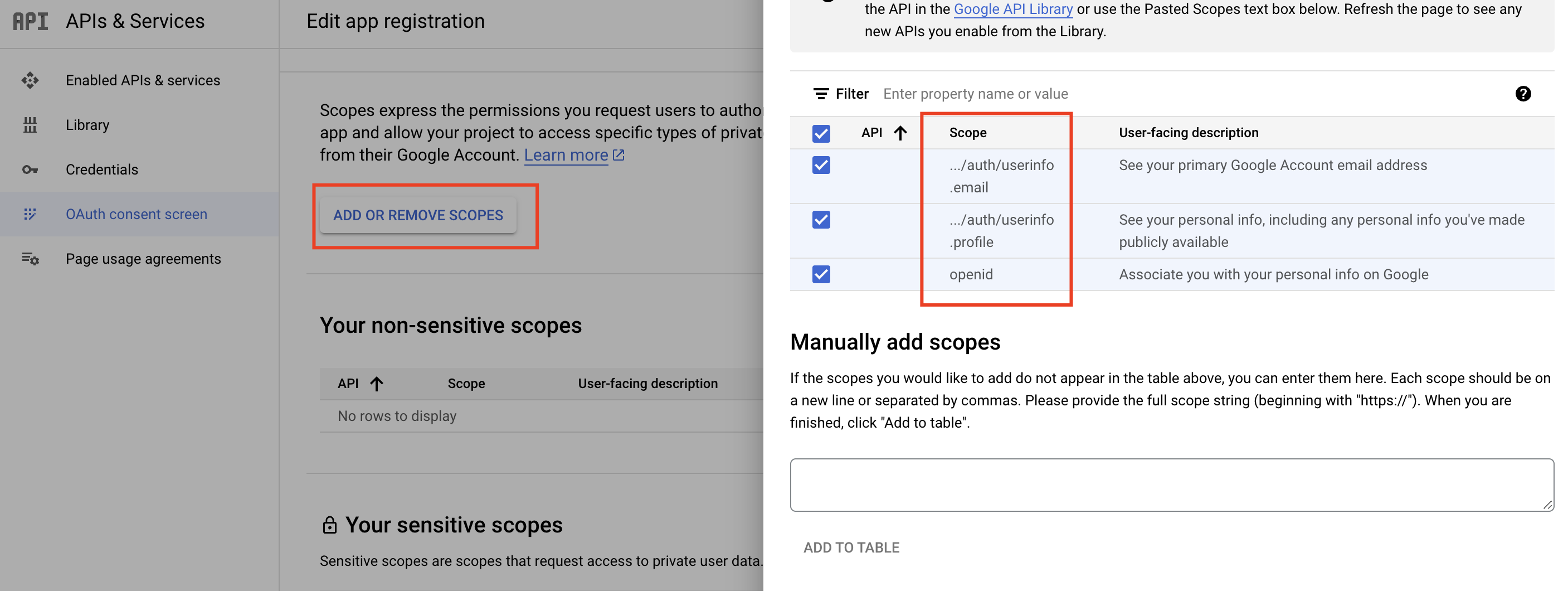This screenshot has height=591, width=1568.
Task: Sort non-sensitive scopes table by API arrow
Action: pos(377,384)
